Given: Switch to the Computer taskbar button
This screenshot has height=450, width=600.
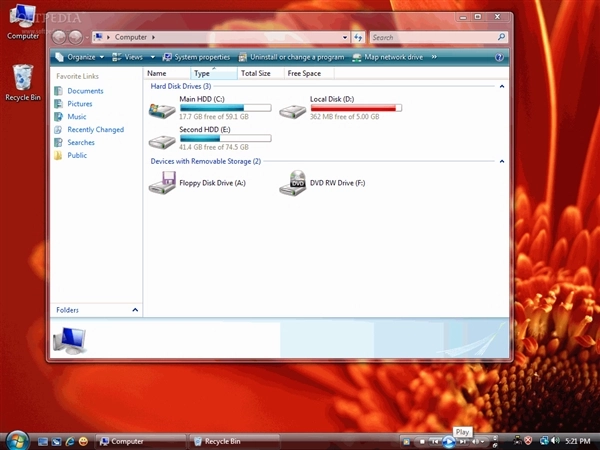Looking at the screenshot, I should pyautogui.click(x=140, y=441).
